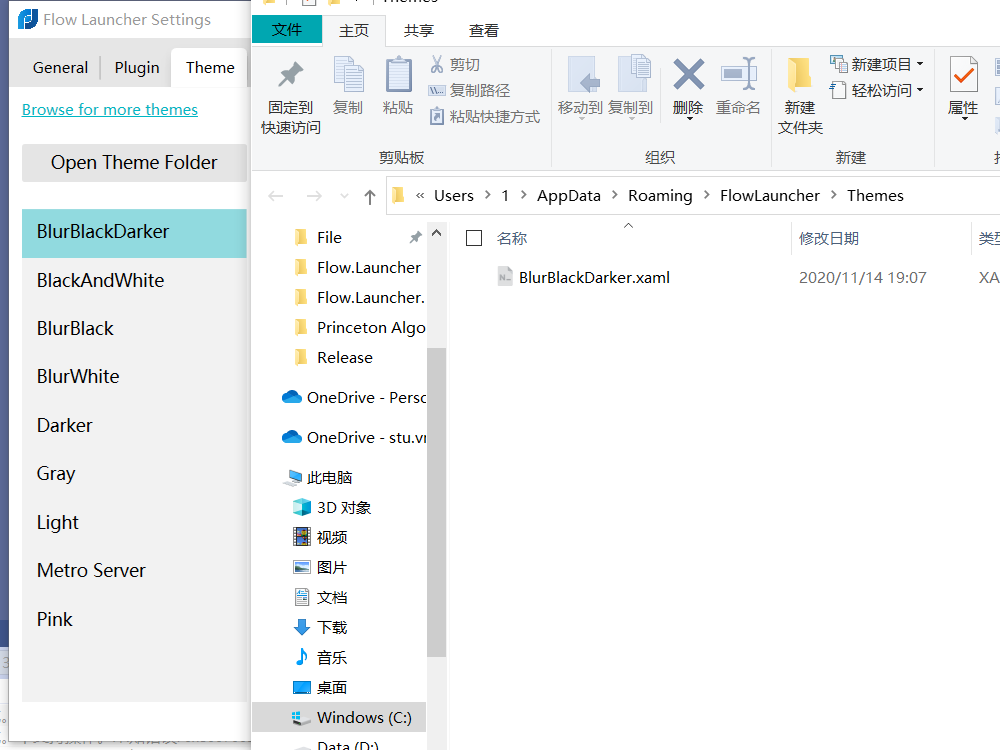The height and width of the screenshot is (750, 1000).
Task: Click the Delete (删除) red X icon
Action: point(689,74)
